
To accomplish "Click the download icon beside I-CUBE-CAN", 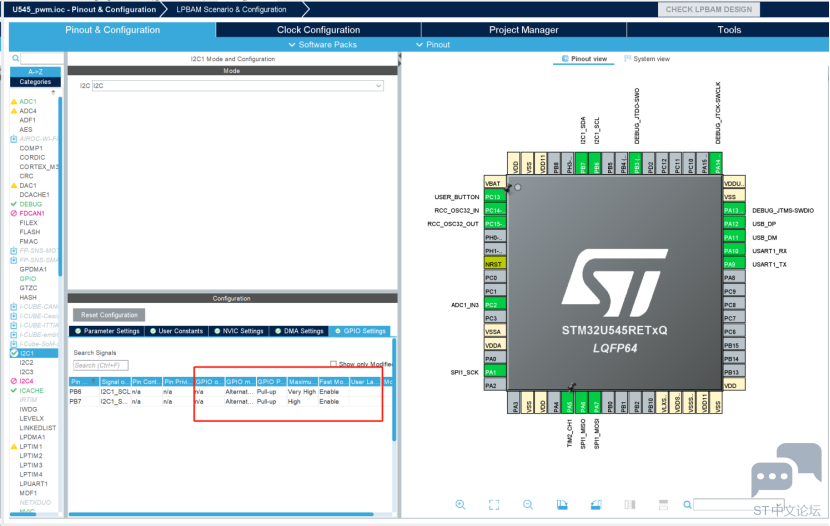I will pos(14,306).
